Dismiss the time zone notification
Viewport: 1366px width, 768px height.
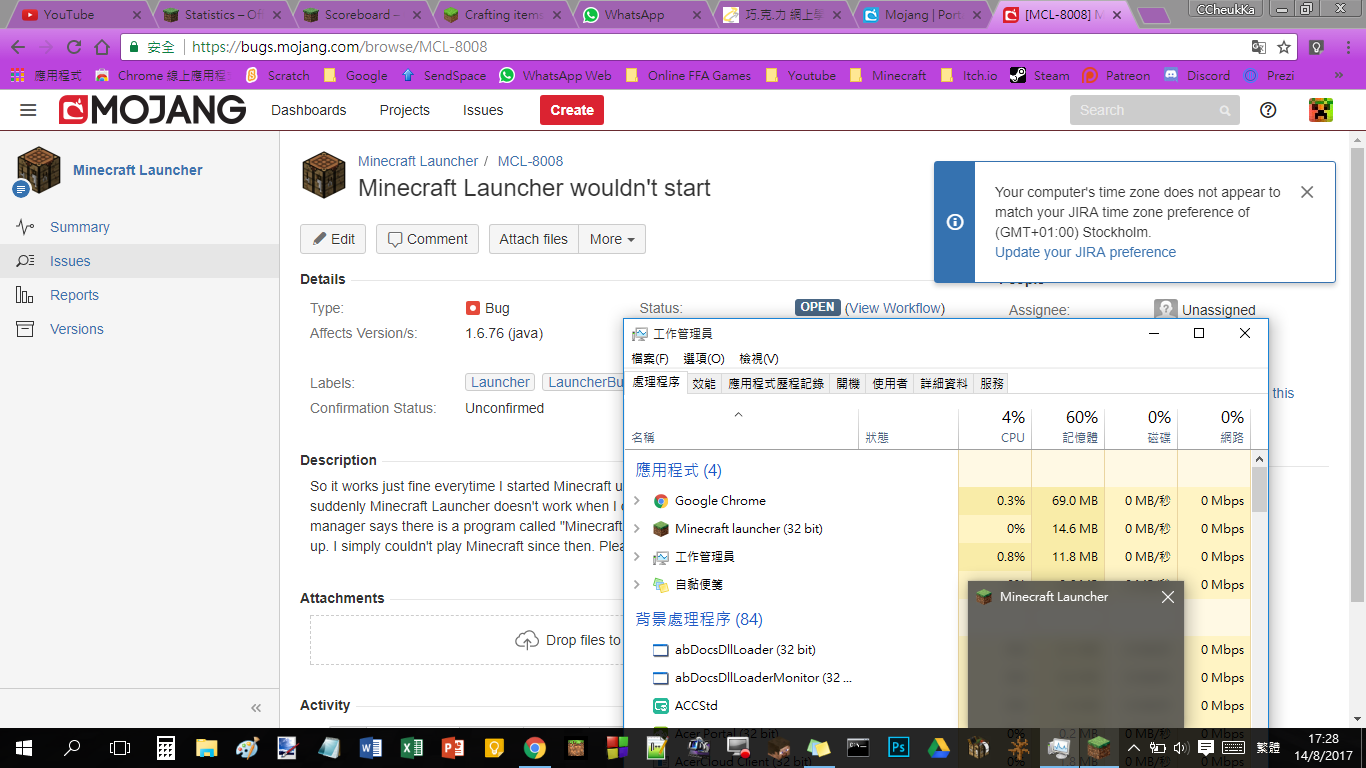1307,192
